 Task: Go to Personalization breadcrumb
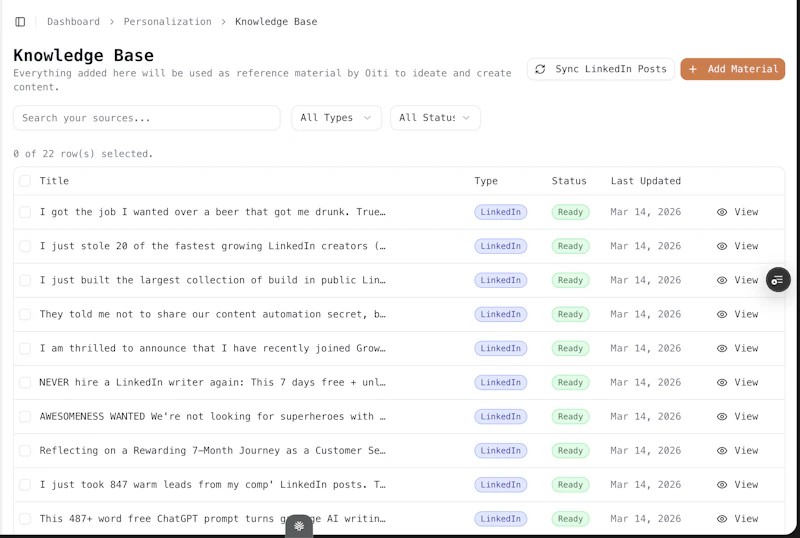point(167,21)
